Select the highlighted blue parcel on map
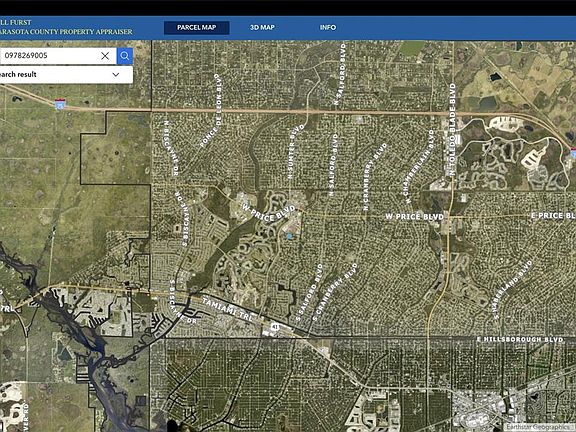This screenshot has height=432, width=576. [x=289, y=236]
